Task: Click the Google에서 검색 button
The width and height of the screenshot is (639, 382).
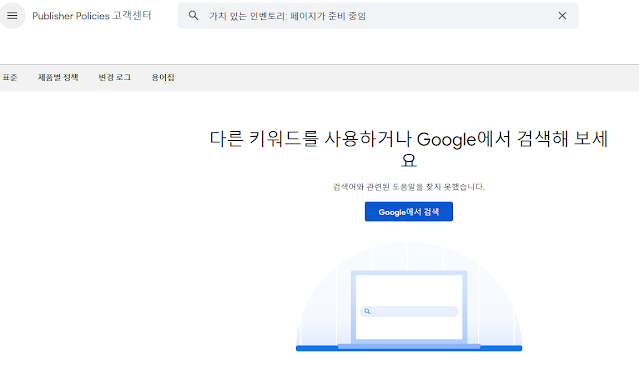Action: 409,212
